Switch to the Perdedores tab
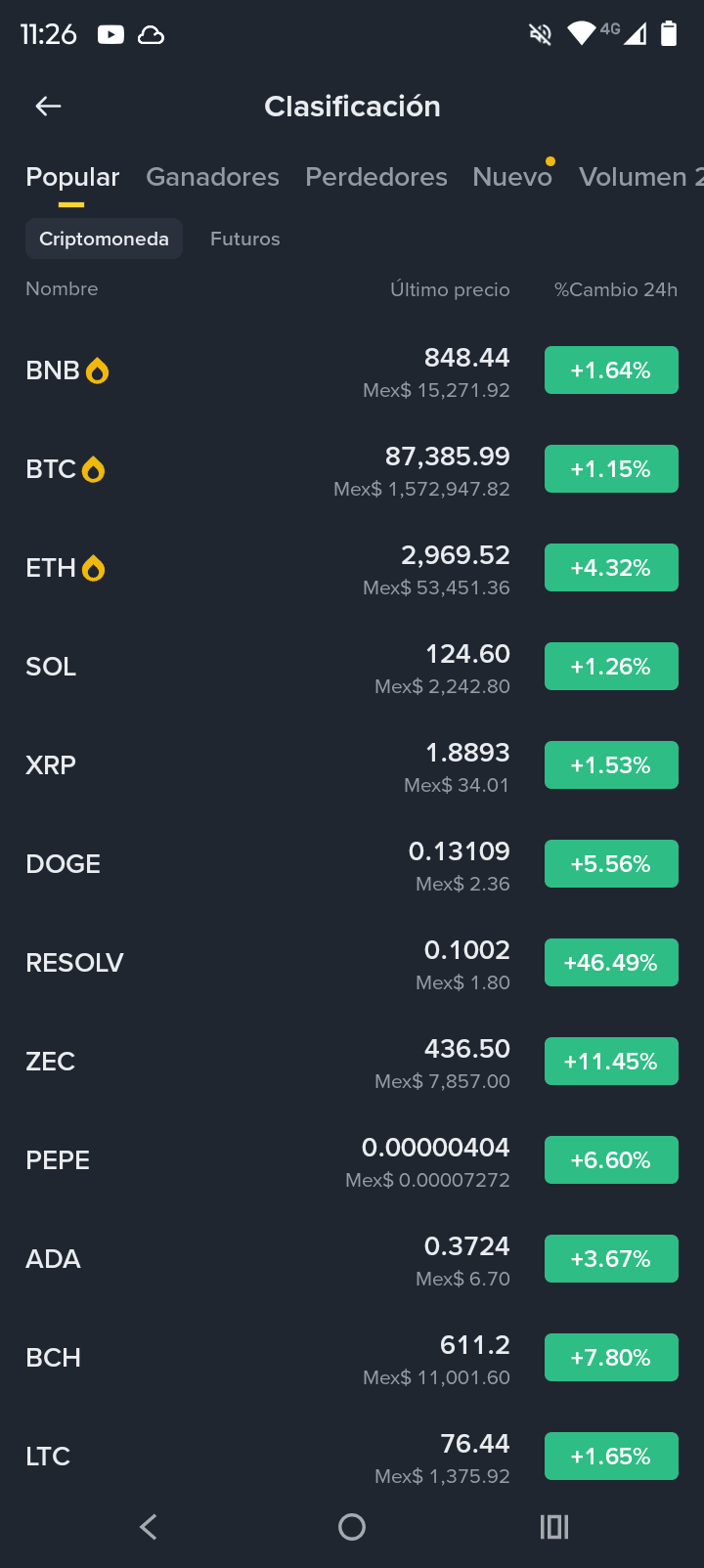Image resolution: width=704 pixels, height=1568 pixels. (376, 177)
